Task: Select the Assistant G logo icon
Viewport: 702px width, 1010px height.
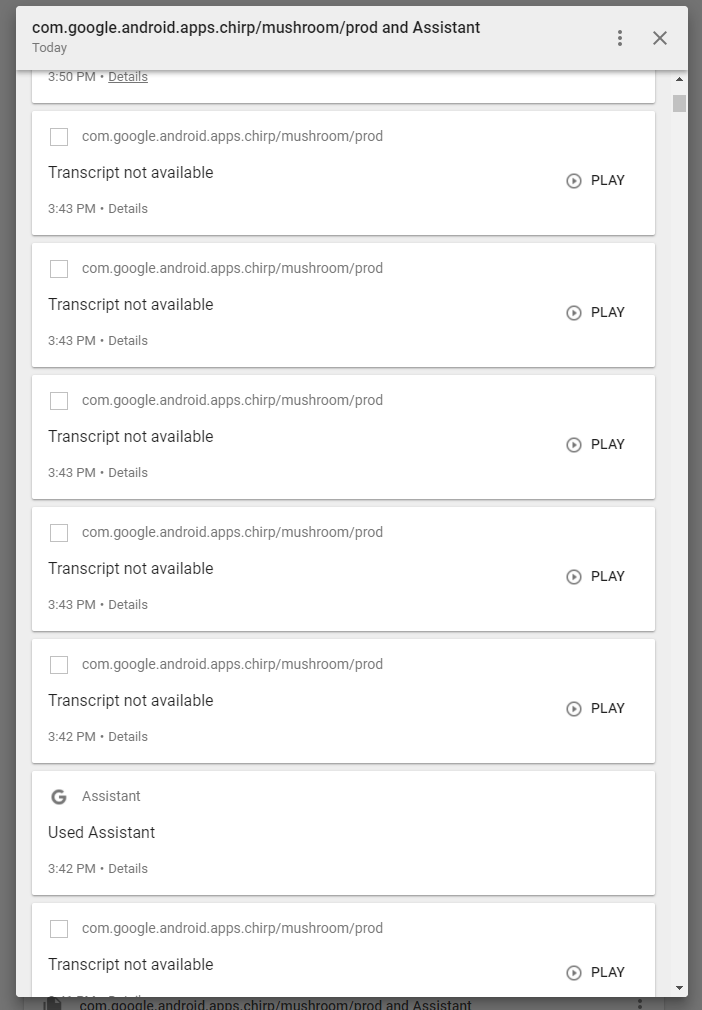Action: [x=58, y=797]
